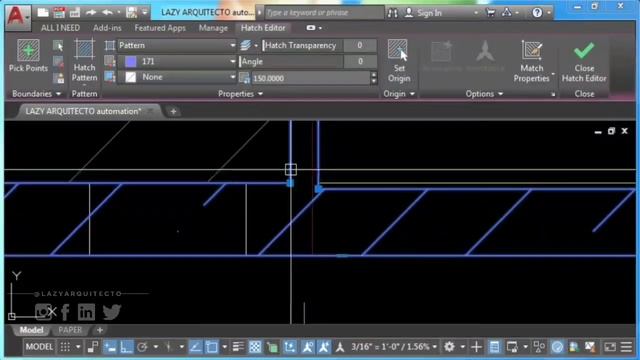The height and width of the screenshot is (360, 640).
Task: Click the Customization menu icon in status bar
Action: coord(626,347)
